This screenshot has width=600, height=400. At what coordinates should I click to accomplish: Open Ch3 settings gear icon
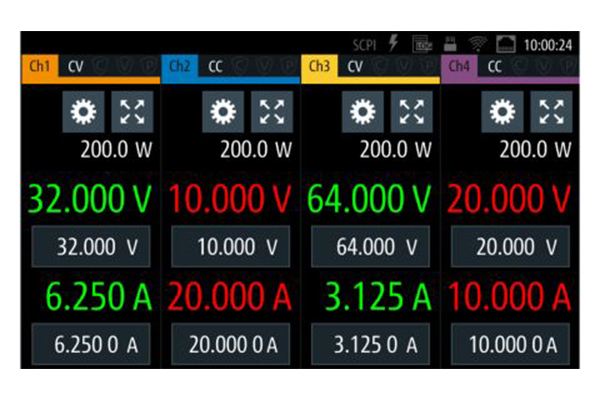(x=362, y=112)
